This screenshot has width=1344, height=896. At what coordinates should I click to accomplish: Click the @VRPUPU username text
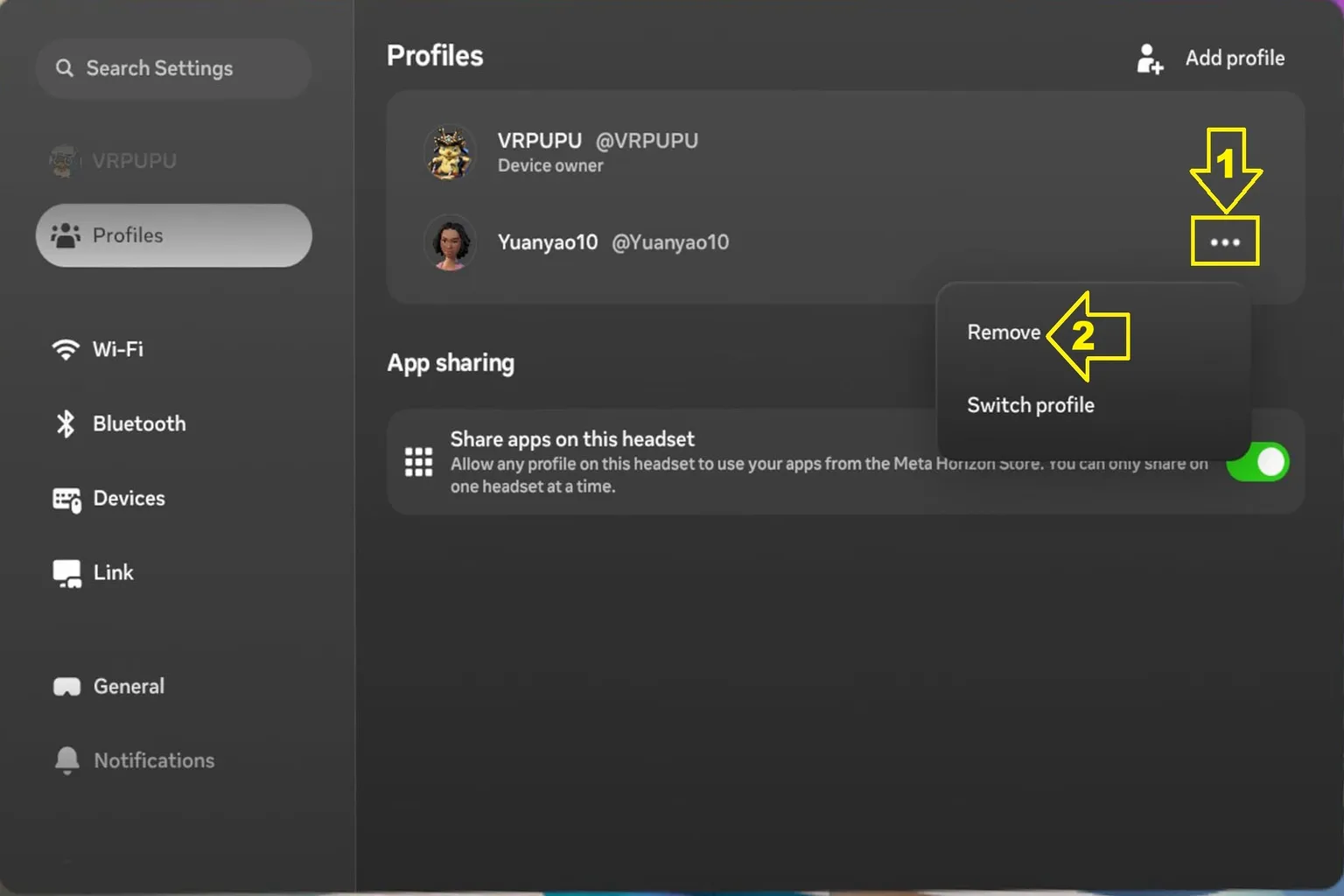[647, 141]
